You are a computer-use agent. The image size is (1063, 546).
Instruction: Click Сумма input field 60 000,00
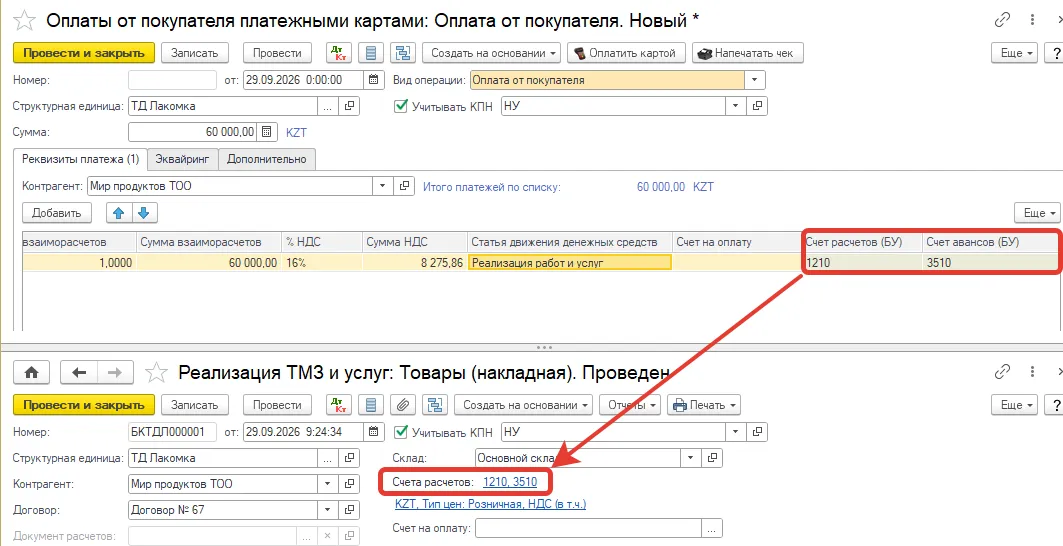pos(193,132)
